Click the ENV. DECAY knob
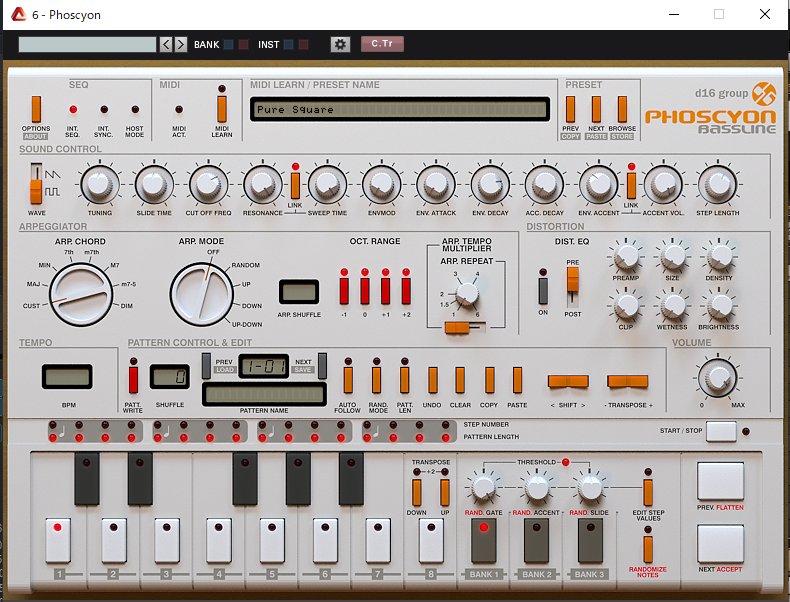This screenshot has width=790, height=602. (x=490, y=184)
